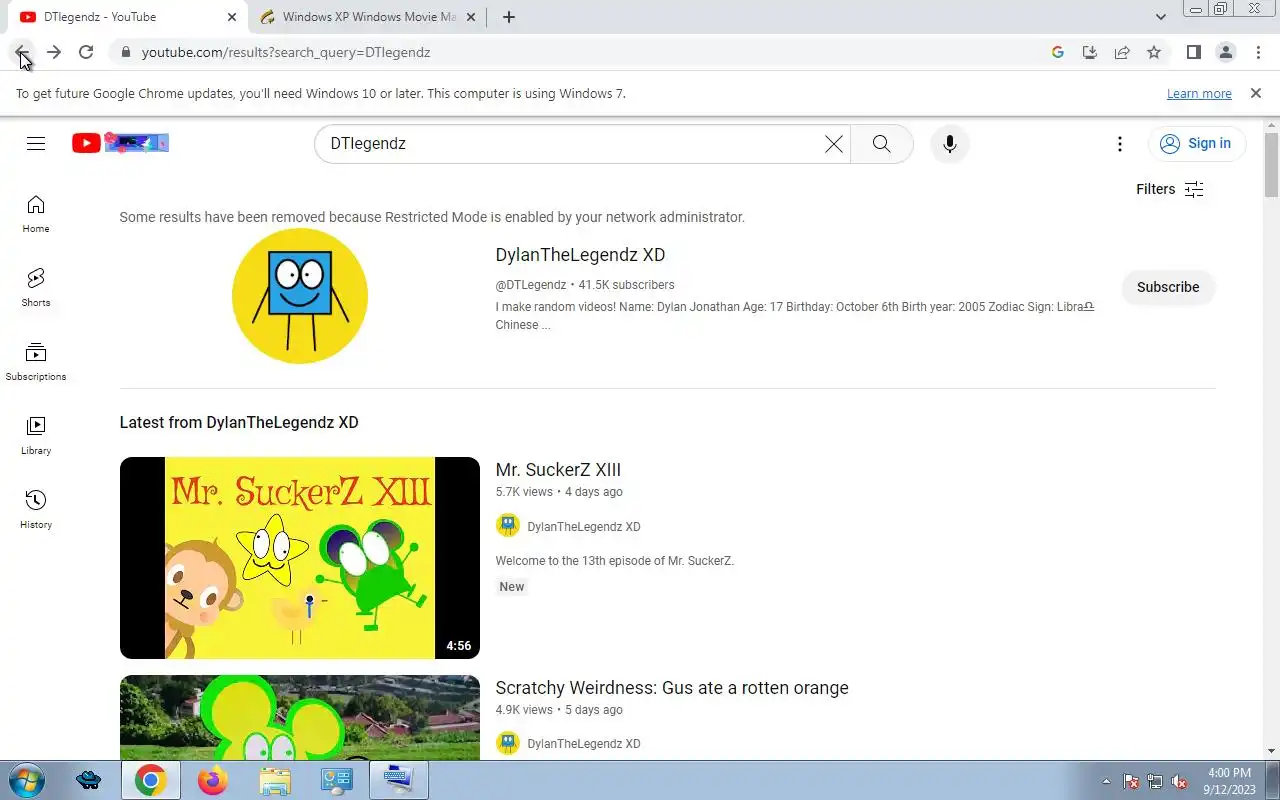Image resolution: width=1280 pixels, height=800 pixels.
Task: Share this page from address bar
Action: [1122, 52]
